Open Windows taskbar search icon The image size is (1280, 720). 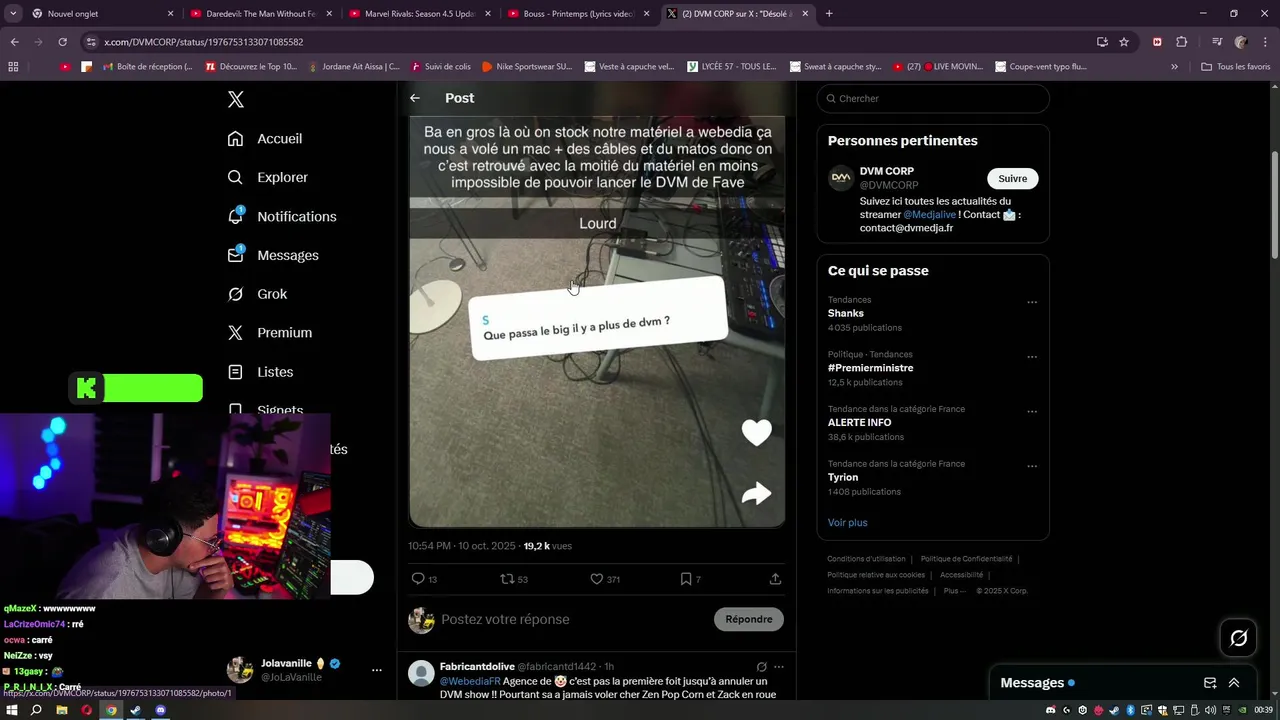(37, 710)
